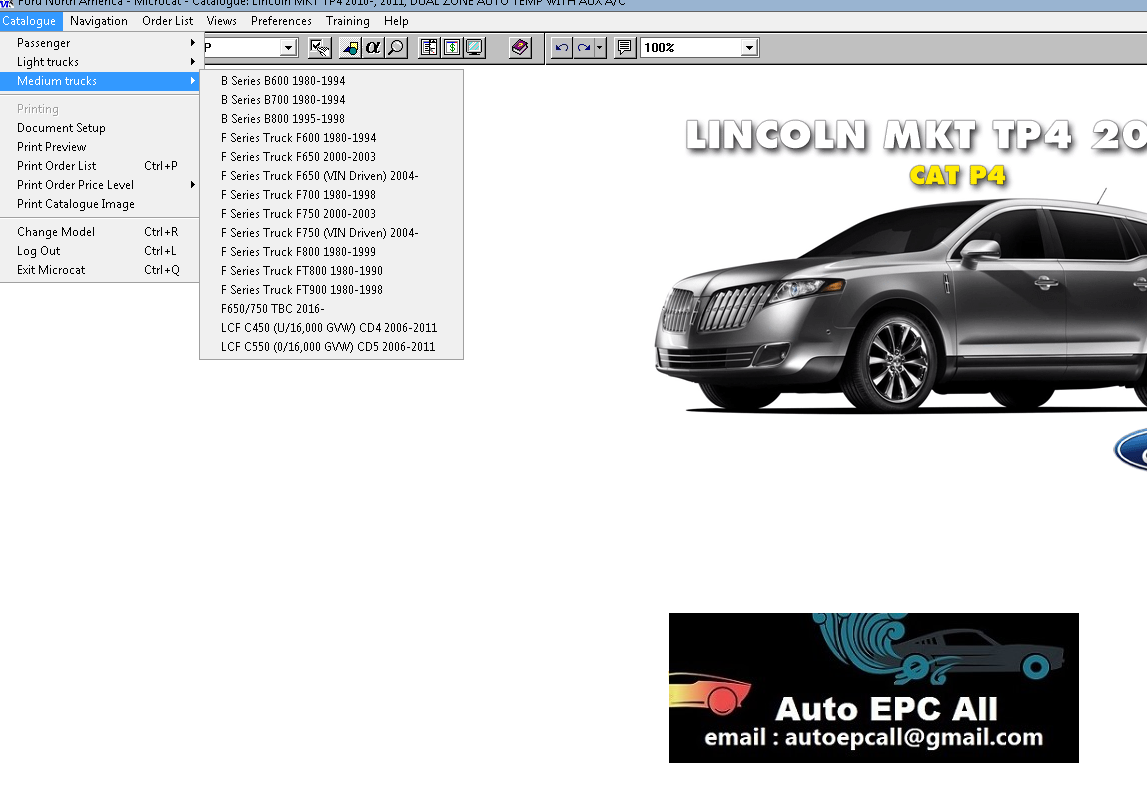The width and height of the screenshot is (1147, 792).
Task: Select Exit Microcat menu entry
Action: pos(99,270)
